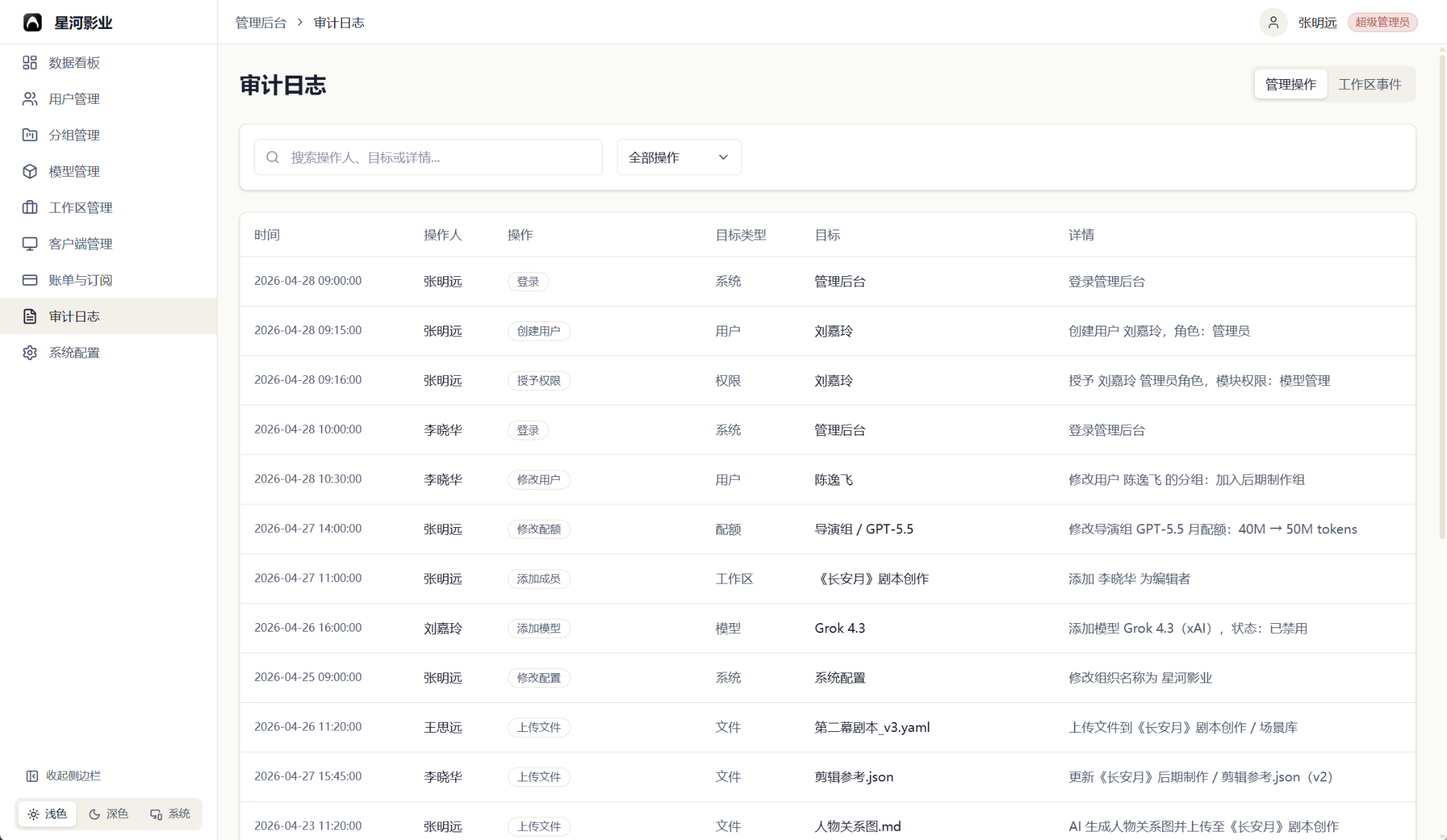
Task: Open the 数据看板 dashboard icon
Action: coord(30,63)
